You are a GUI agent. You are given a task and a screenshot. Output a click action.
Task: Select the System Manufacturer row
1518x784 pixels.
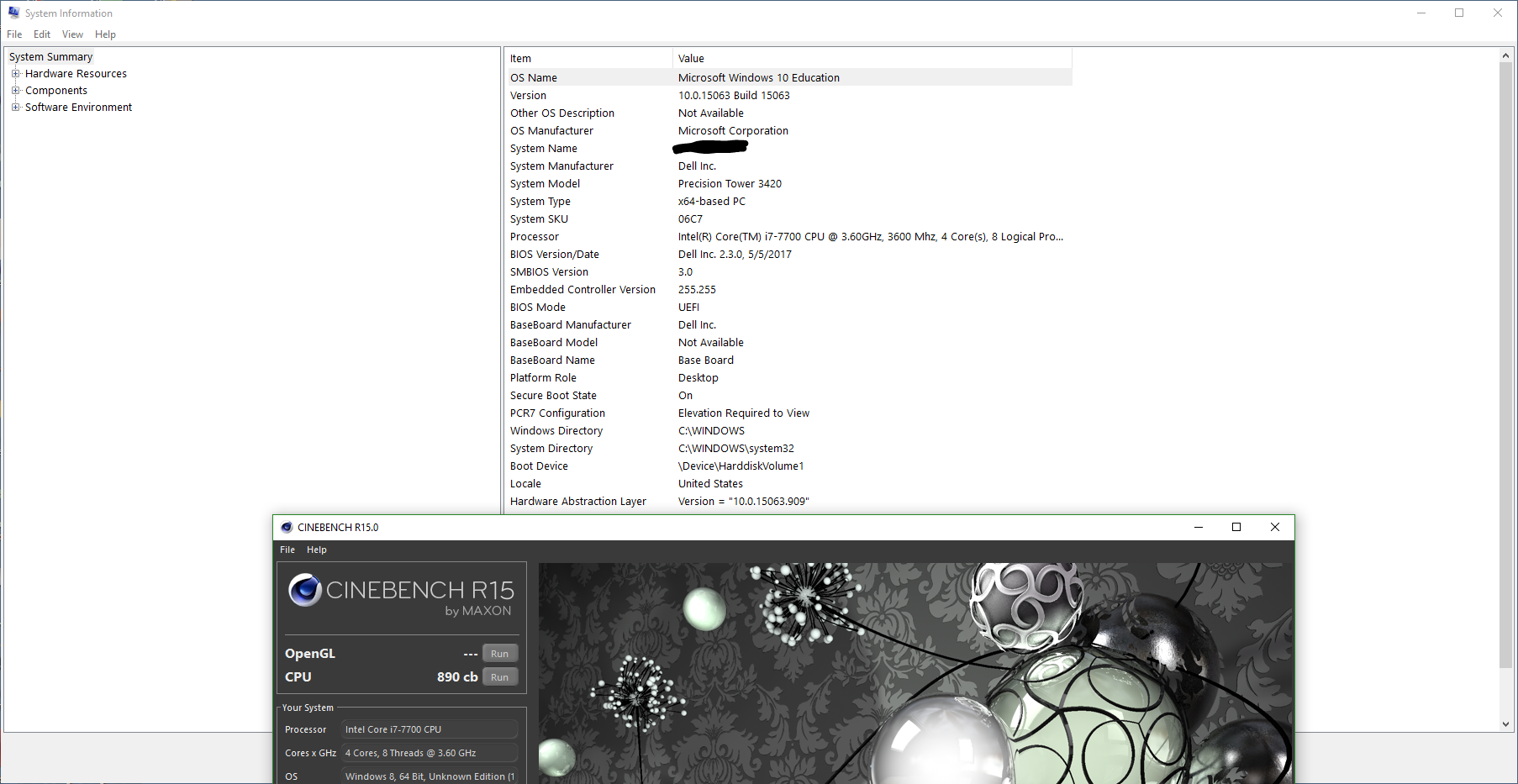pyautogui.click(x=788, y=166)
